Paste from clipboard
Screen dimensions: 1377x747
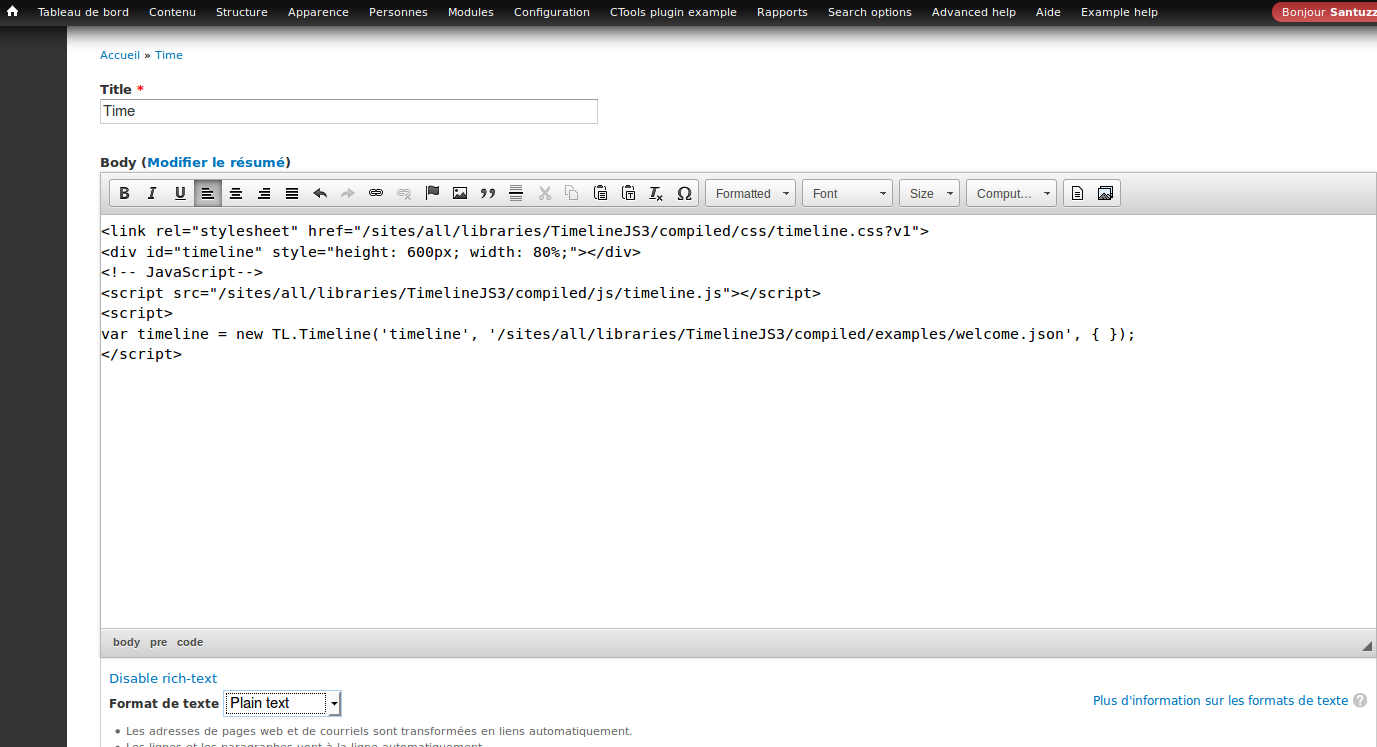tap(600, 193)
